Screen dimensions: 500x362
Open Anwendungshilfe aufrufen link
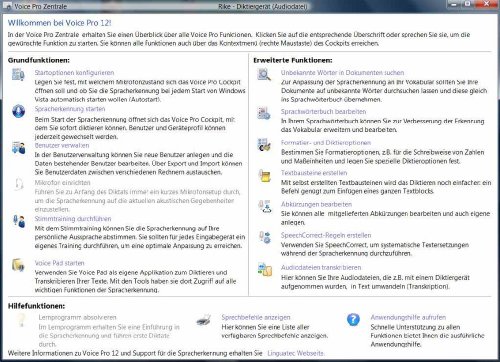[x=408, y=317]
